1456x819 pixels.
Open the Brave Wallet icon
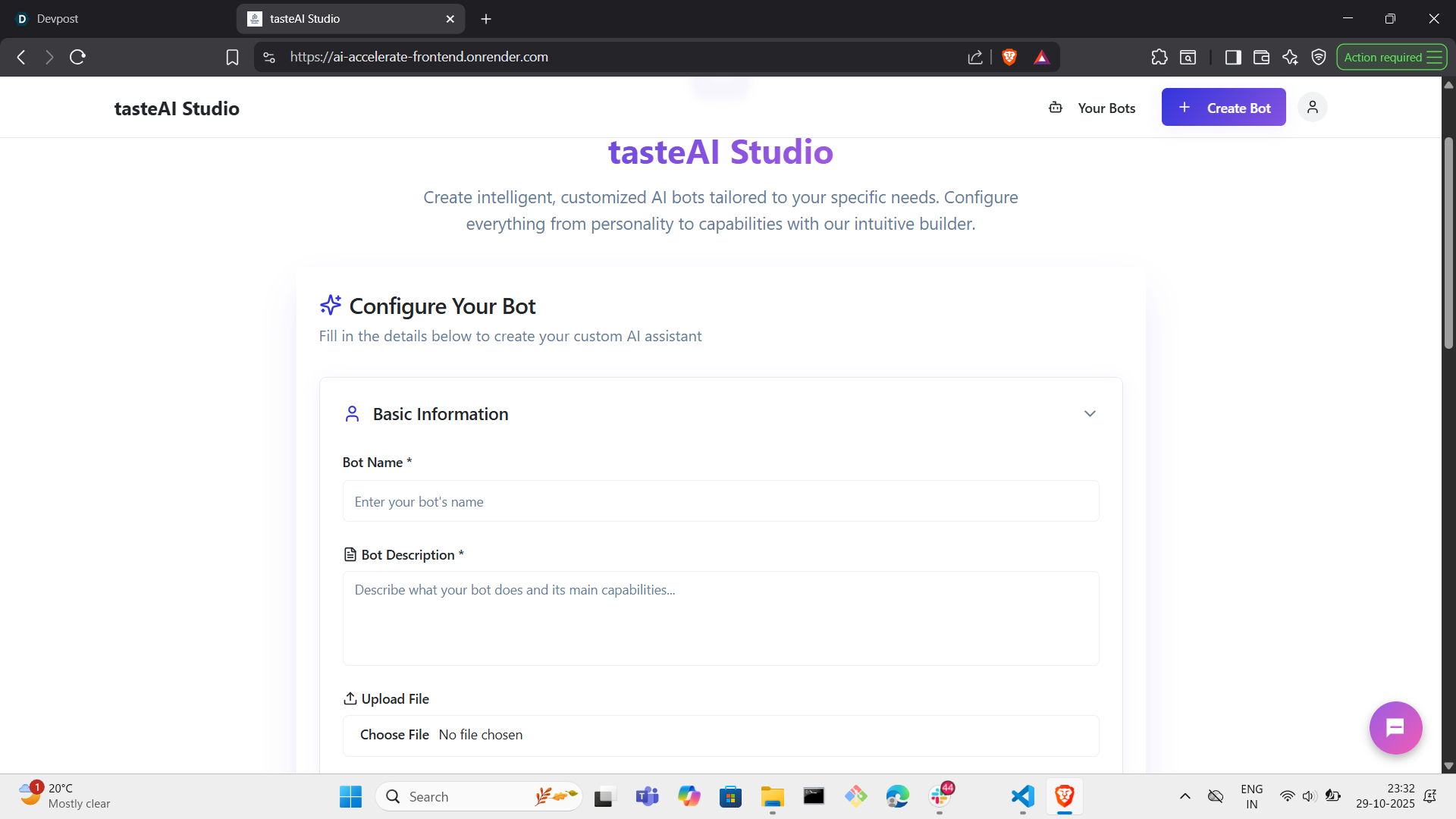tap(1261, 57)
